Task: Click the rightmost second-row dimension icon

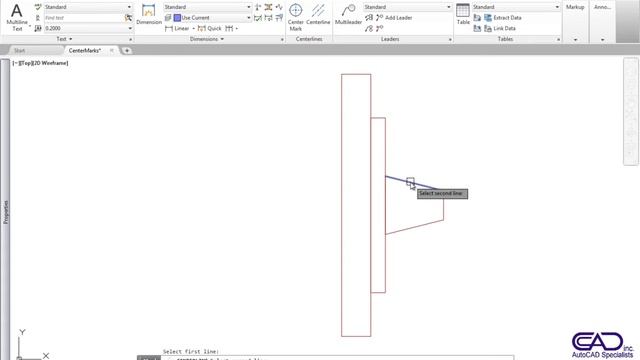Action: click(279, 18)
